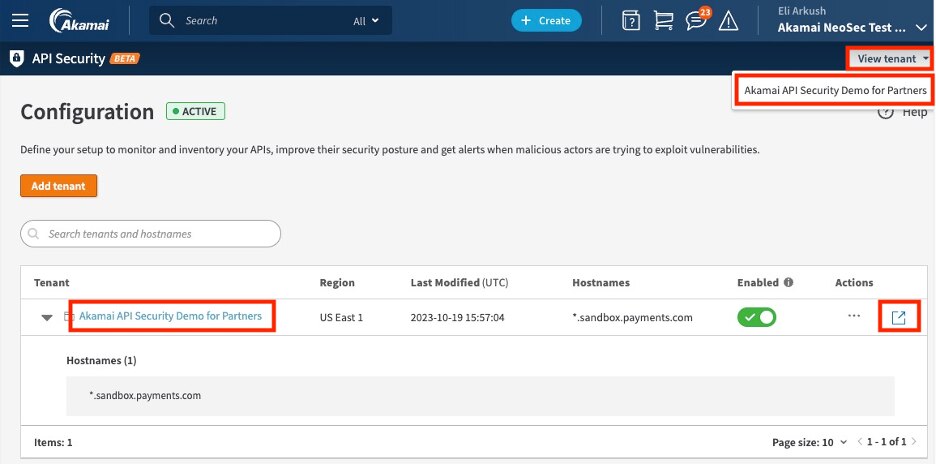Image resolution: width=936 pixels, height=464 pixels.
Task: Click the Region column header
Action: point(337,282)
